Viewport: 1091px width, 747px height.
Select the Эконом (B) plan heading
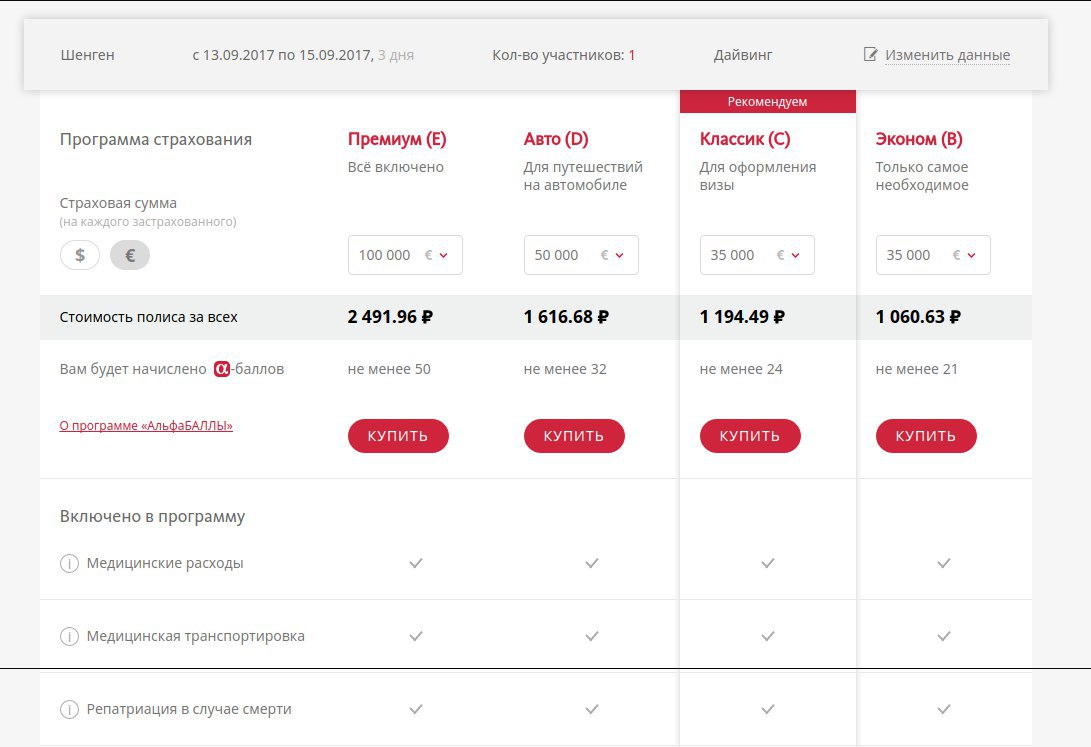point(918,139)
